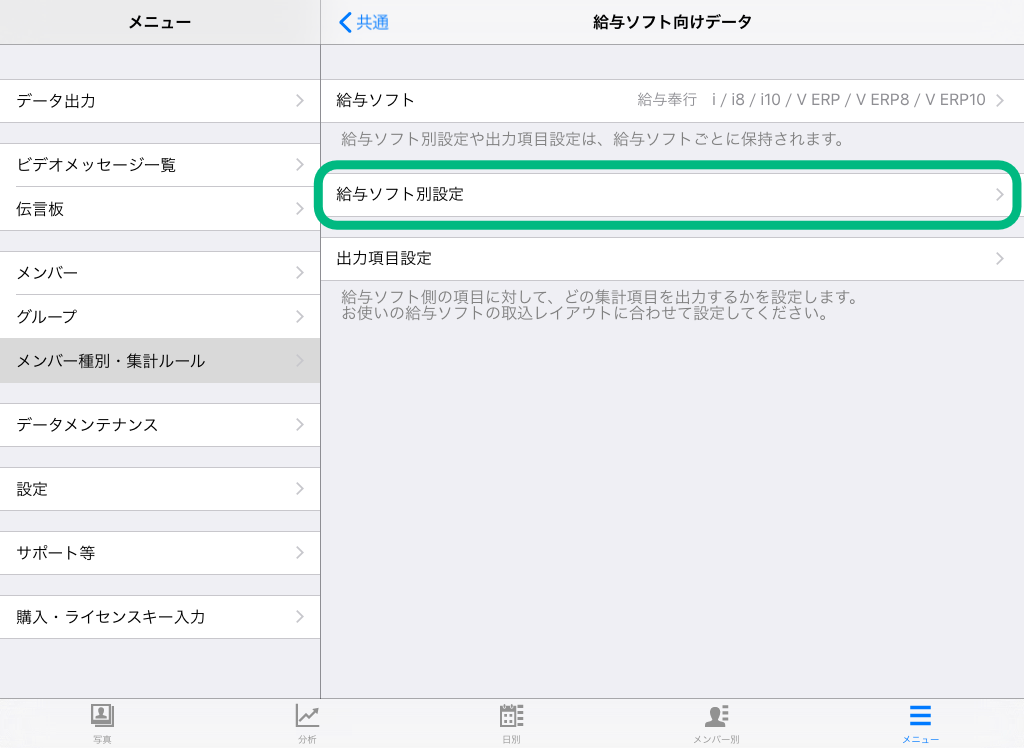
Task: Click the blue back chevron icon
Action: point(346,22)
